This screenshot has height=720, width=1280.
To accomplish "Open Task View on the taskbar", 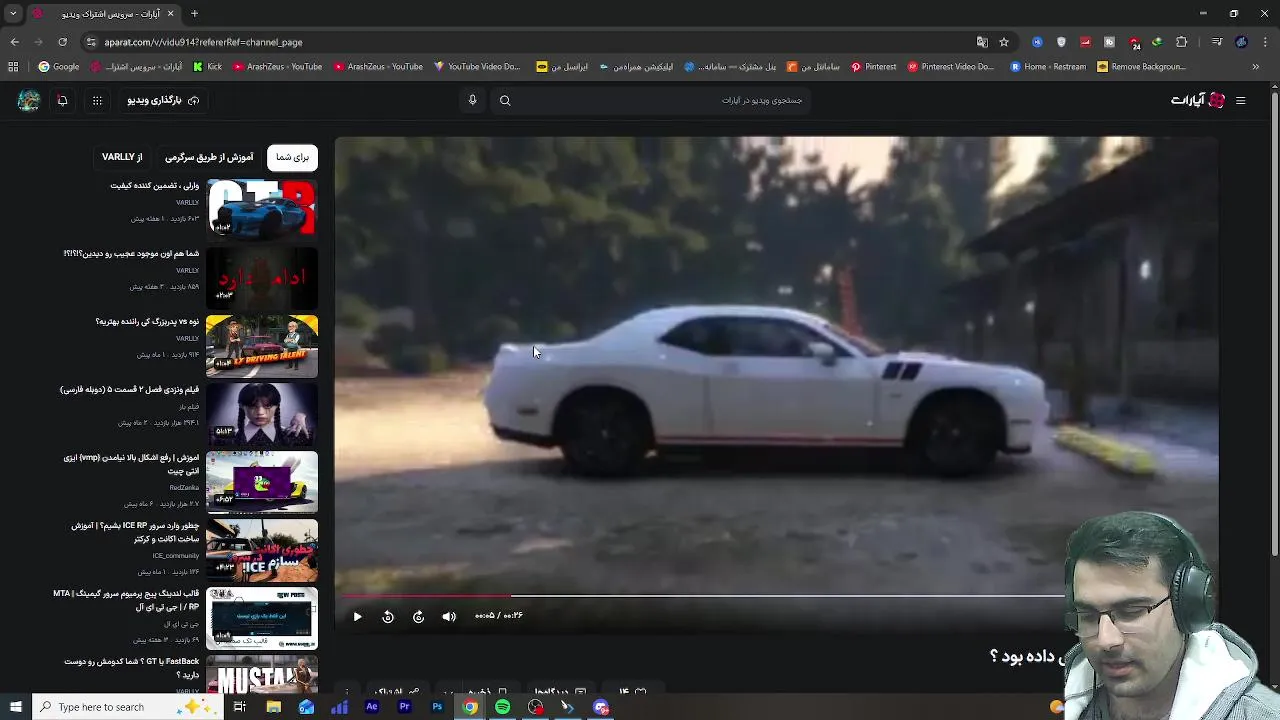I will pos(240,707).
